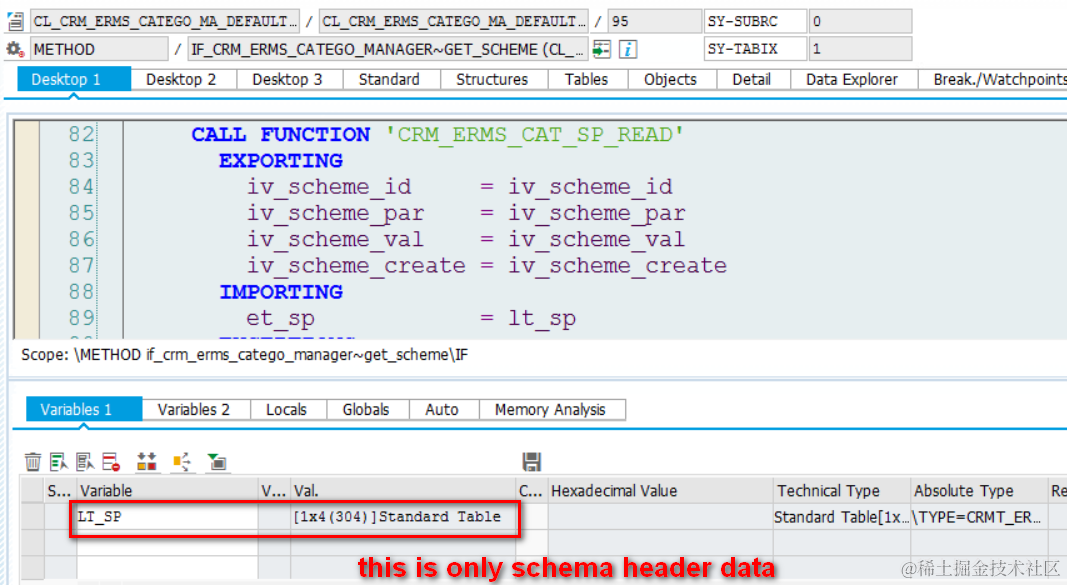
Task: Click the 'CRM_ERMS_CAT_SP_READ' function name string
Action: click(x=534, y=135)
